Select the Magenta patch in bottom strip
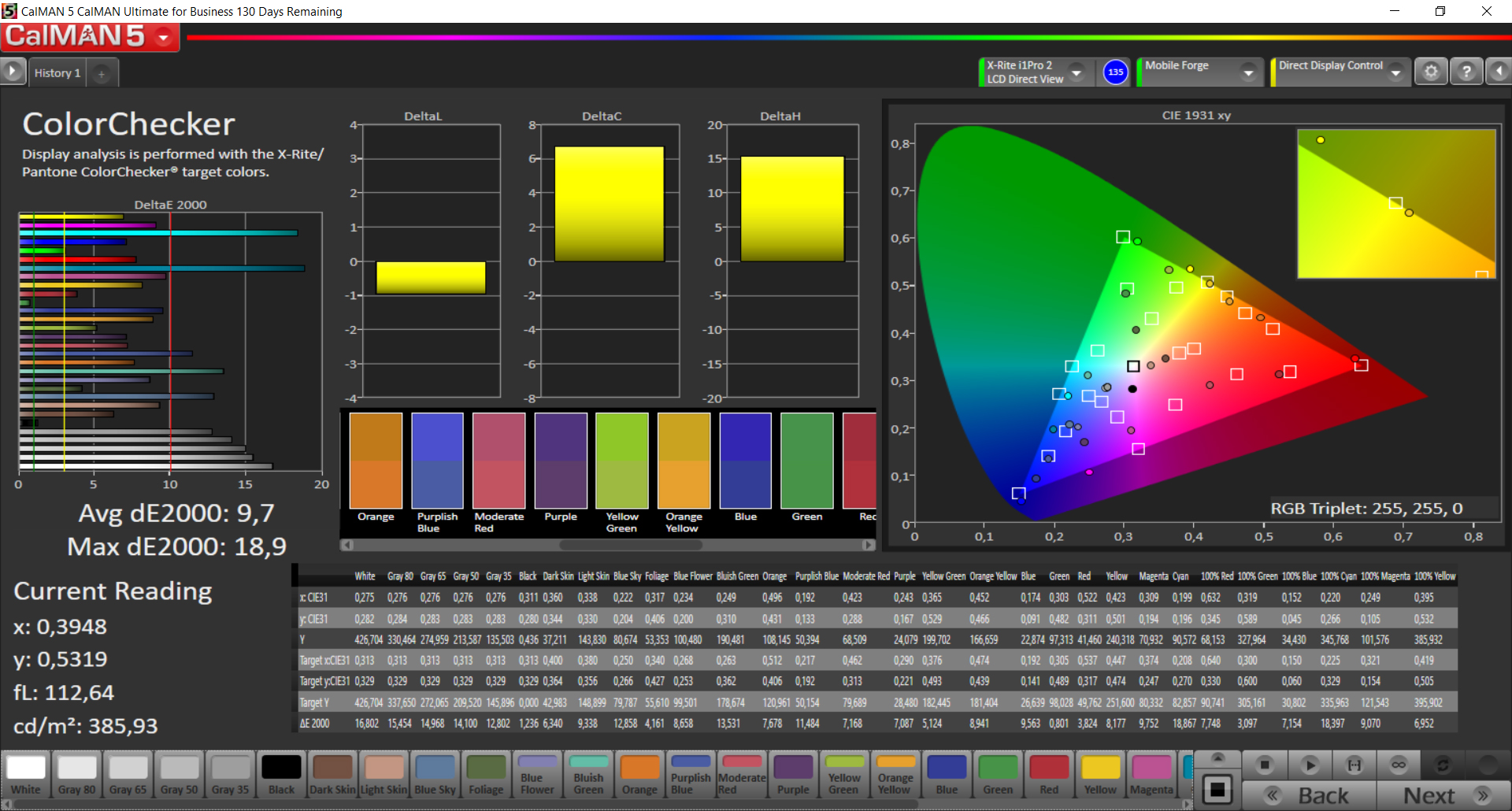This screenshot has width=1512, height=811. [x=1151, y=775]
